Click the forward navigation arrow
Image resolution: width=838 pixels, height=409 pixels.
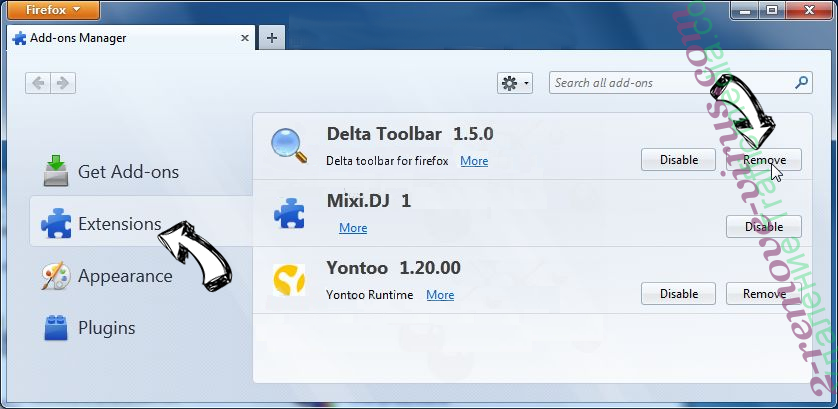(x=63, y=83)
